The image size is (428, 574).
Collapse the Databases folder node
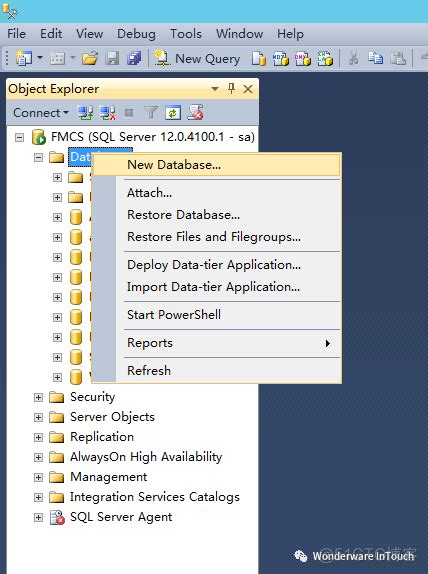[38, 157]
